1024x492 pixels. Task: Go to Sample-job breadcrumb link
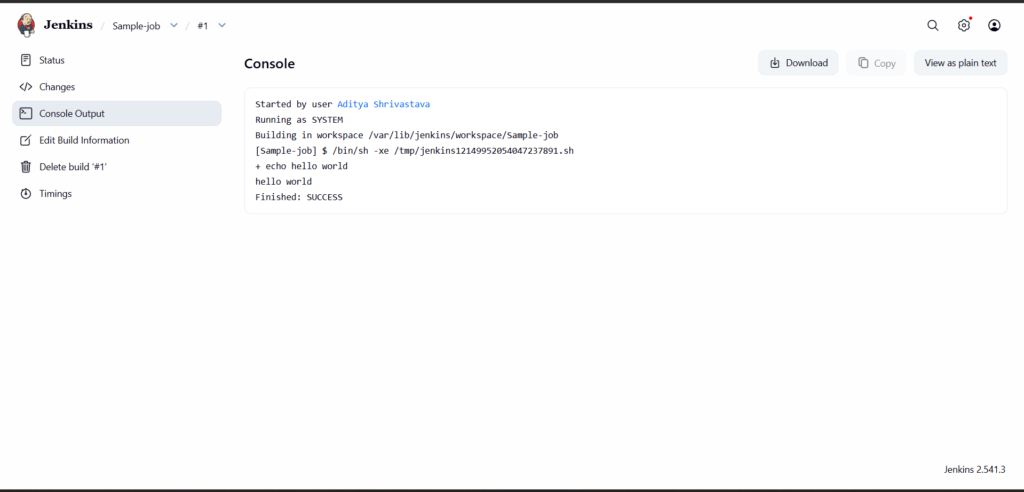click(136, 25)
